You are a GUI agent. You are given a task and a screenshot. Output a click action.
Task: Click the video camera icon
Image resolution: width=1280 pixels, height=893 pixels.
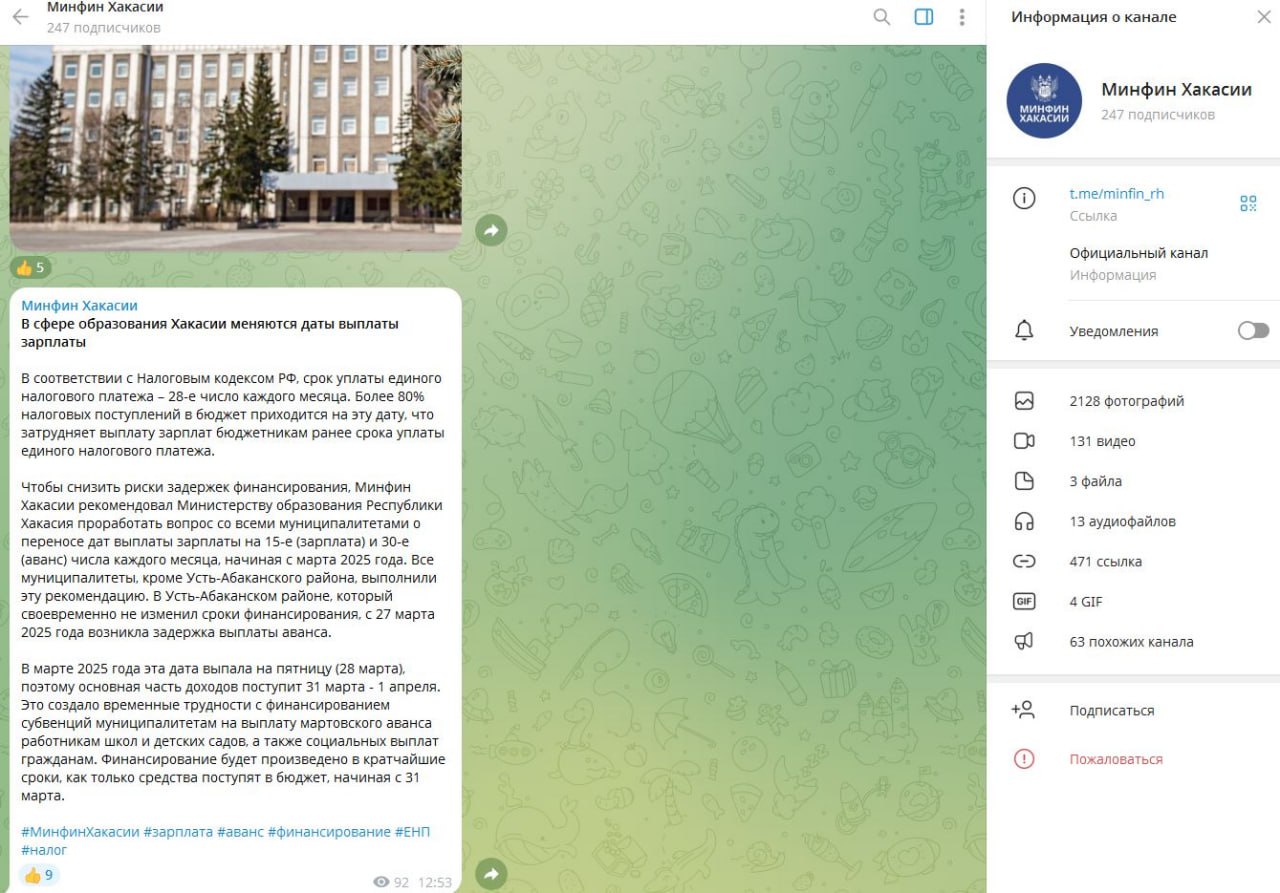pos(1024,441)
